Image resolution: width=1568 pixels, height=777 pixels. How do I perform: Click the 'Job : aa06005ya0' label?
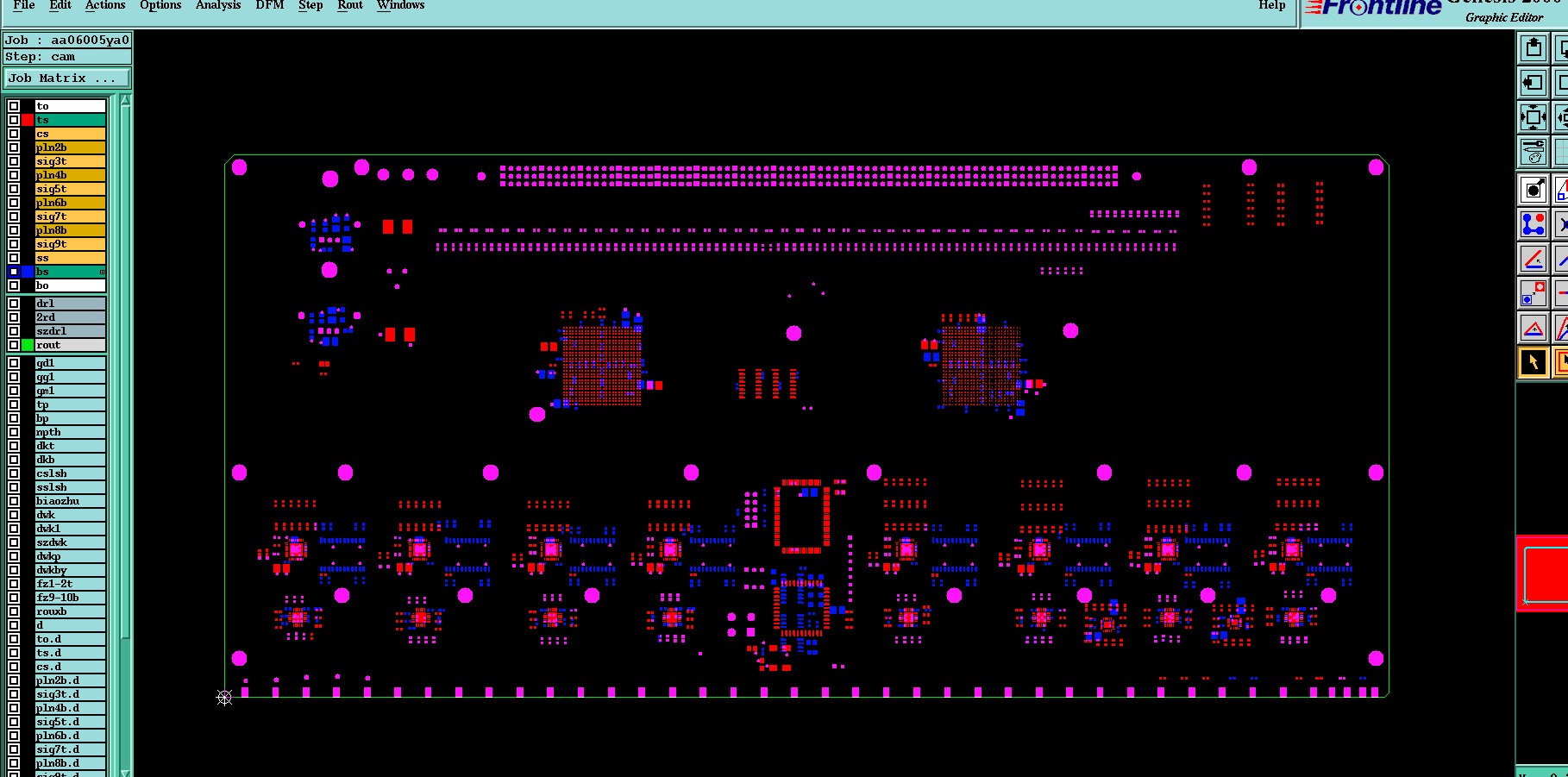(x=67, y=40)
